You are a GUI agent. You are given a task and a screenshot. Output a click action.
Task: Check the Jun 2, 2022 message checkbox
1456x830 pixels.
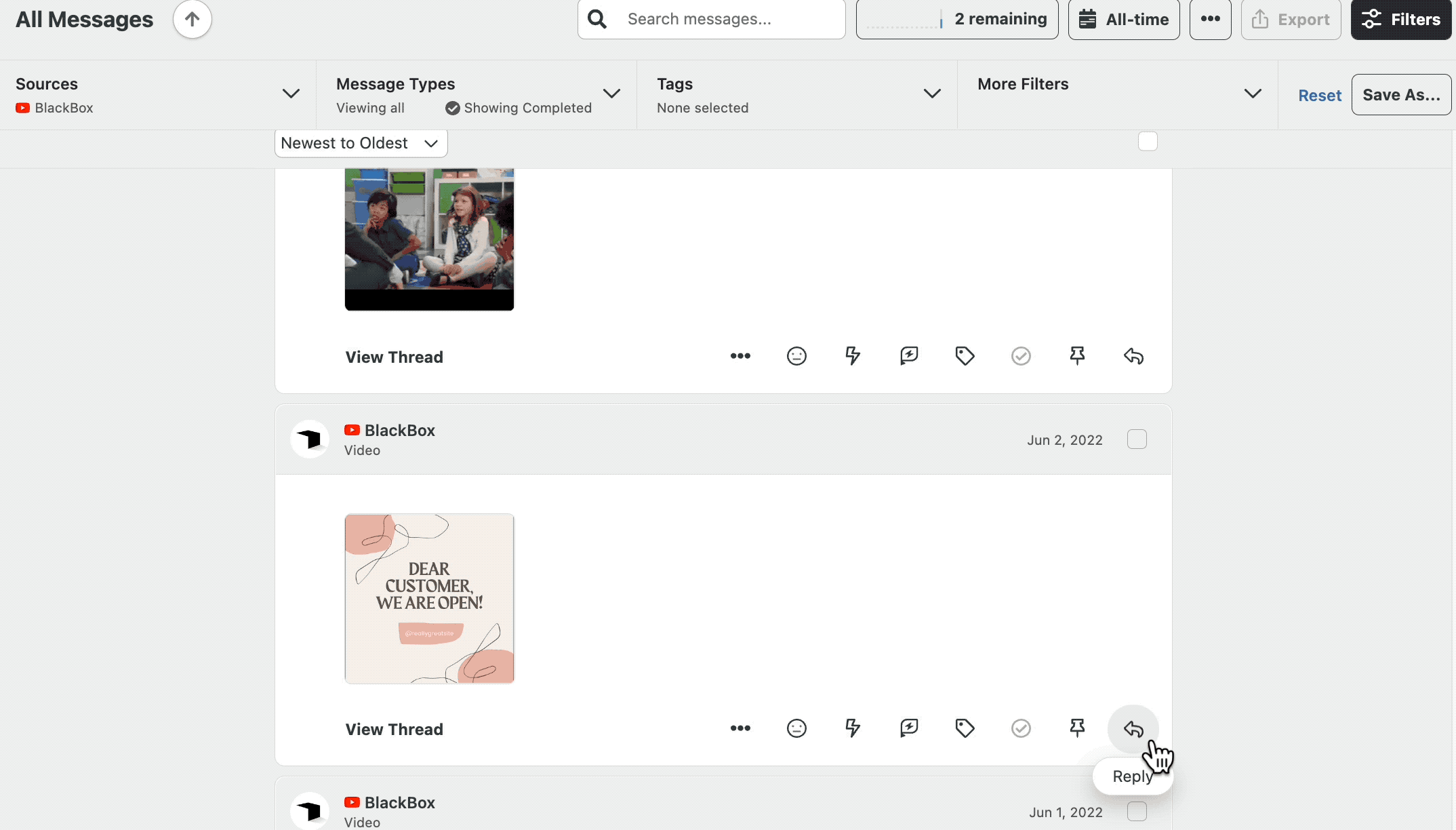(x=1137, y=439)
